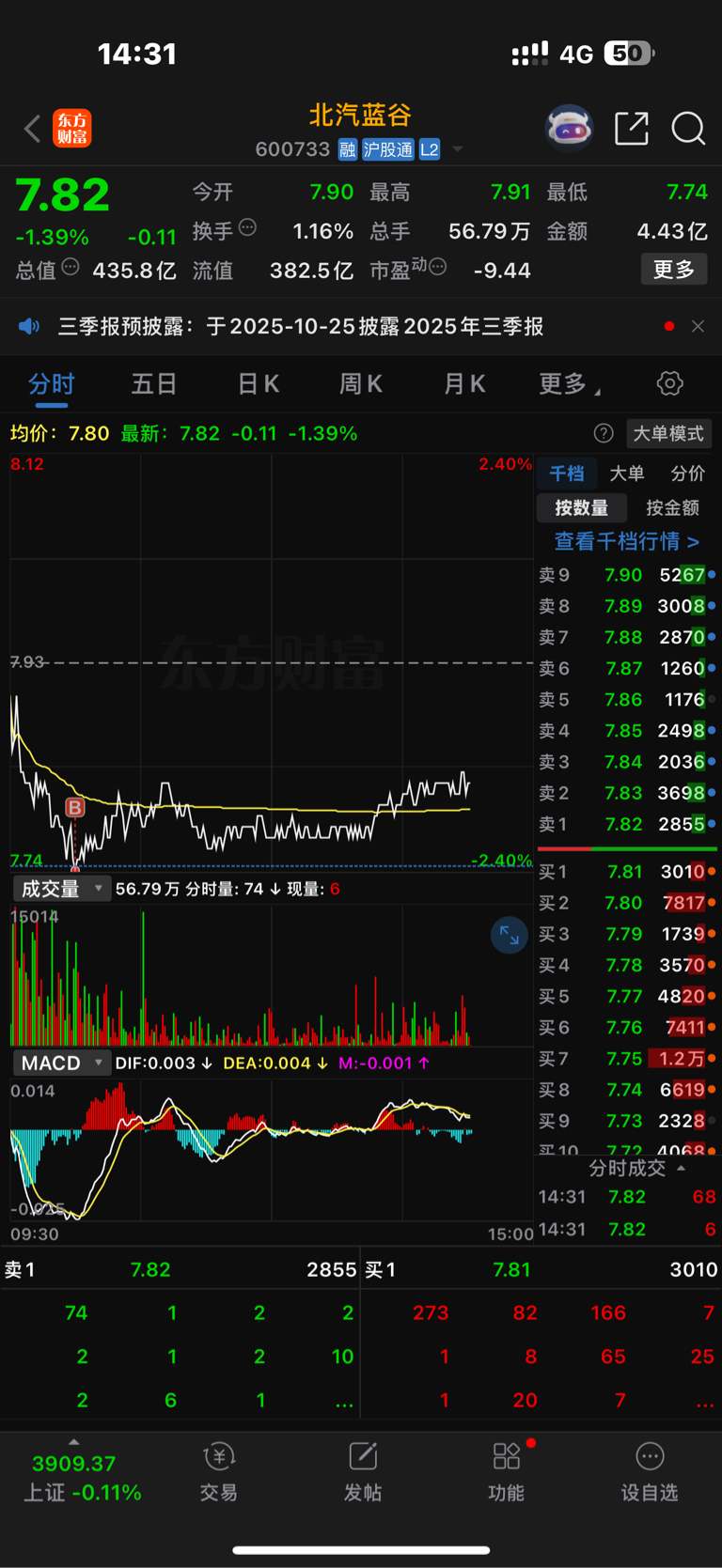Open chart settings gear icon
Image resolution: width=722 pixels, height=1568 pixels.
pos(669,383)
